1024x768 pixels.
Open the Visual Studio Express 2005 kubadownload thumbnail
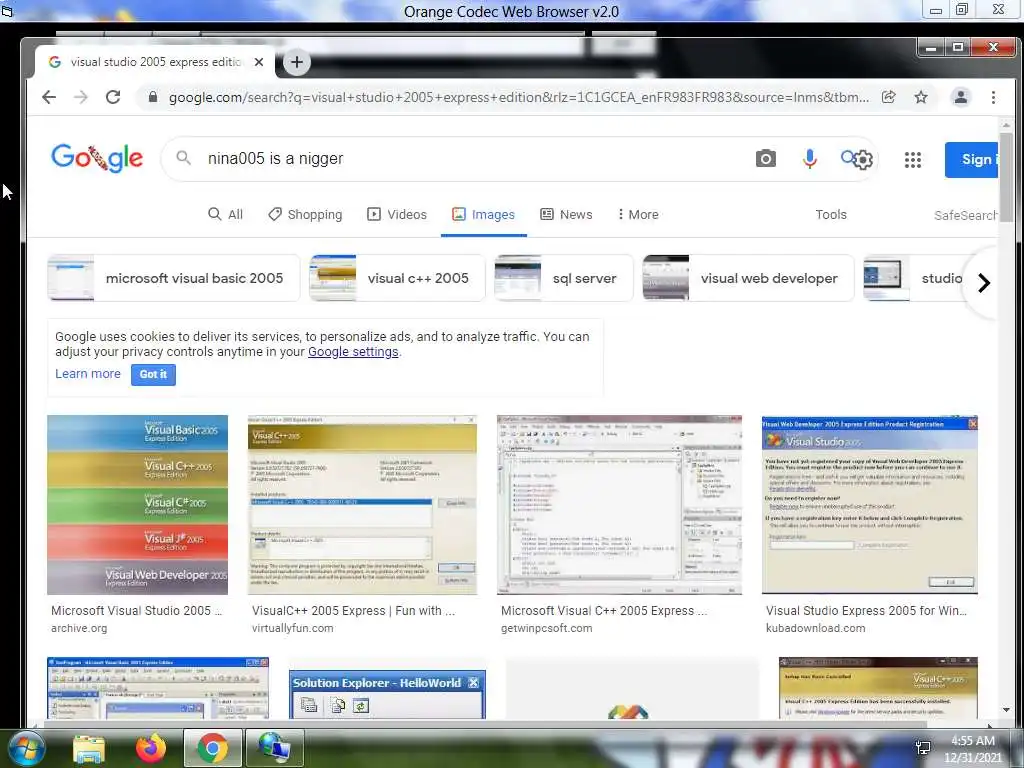[869, 505]
